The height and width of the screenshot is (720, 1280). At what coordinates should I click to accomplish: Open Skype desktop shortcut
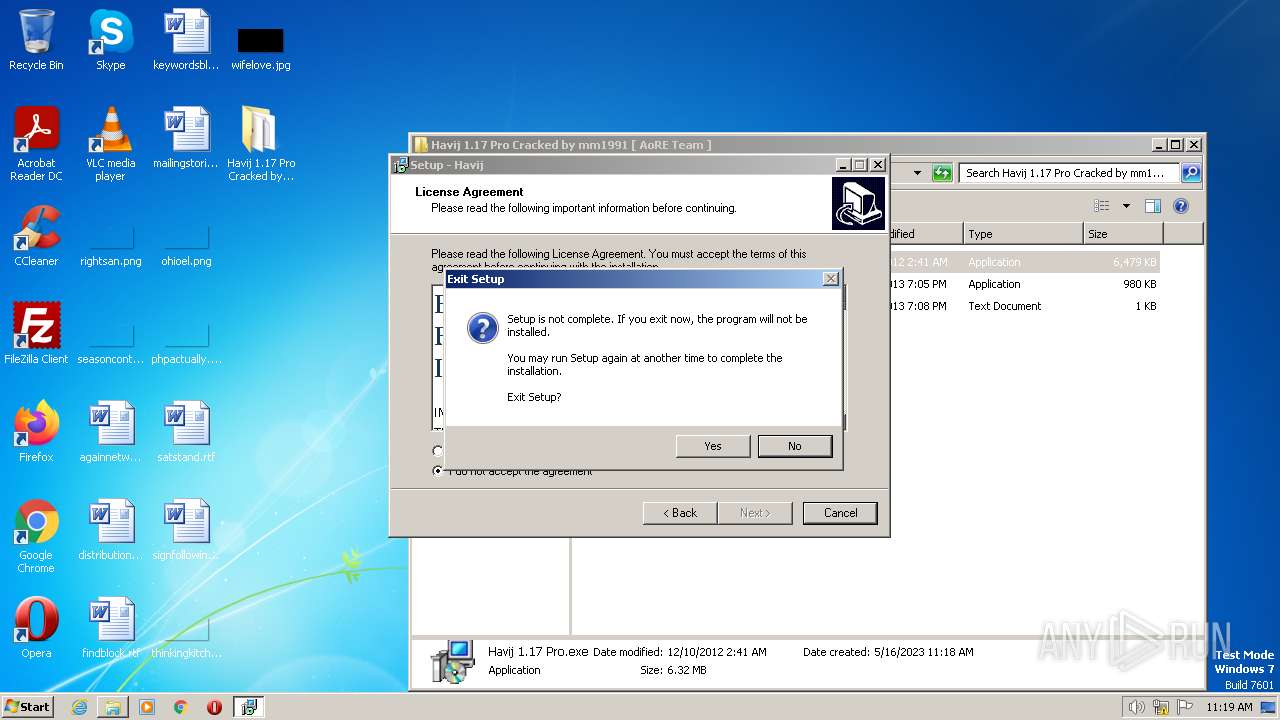[x=111, y=40]
